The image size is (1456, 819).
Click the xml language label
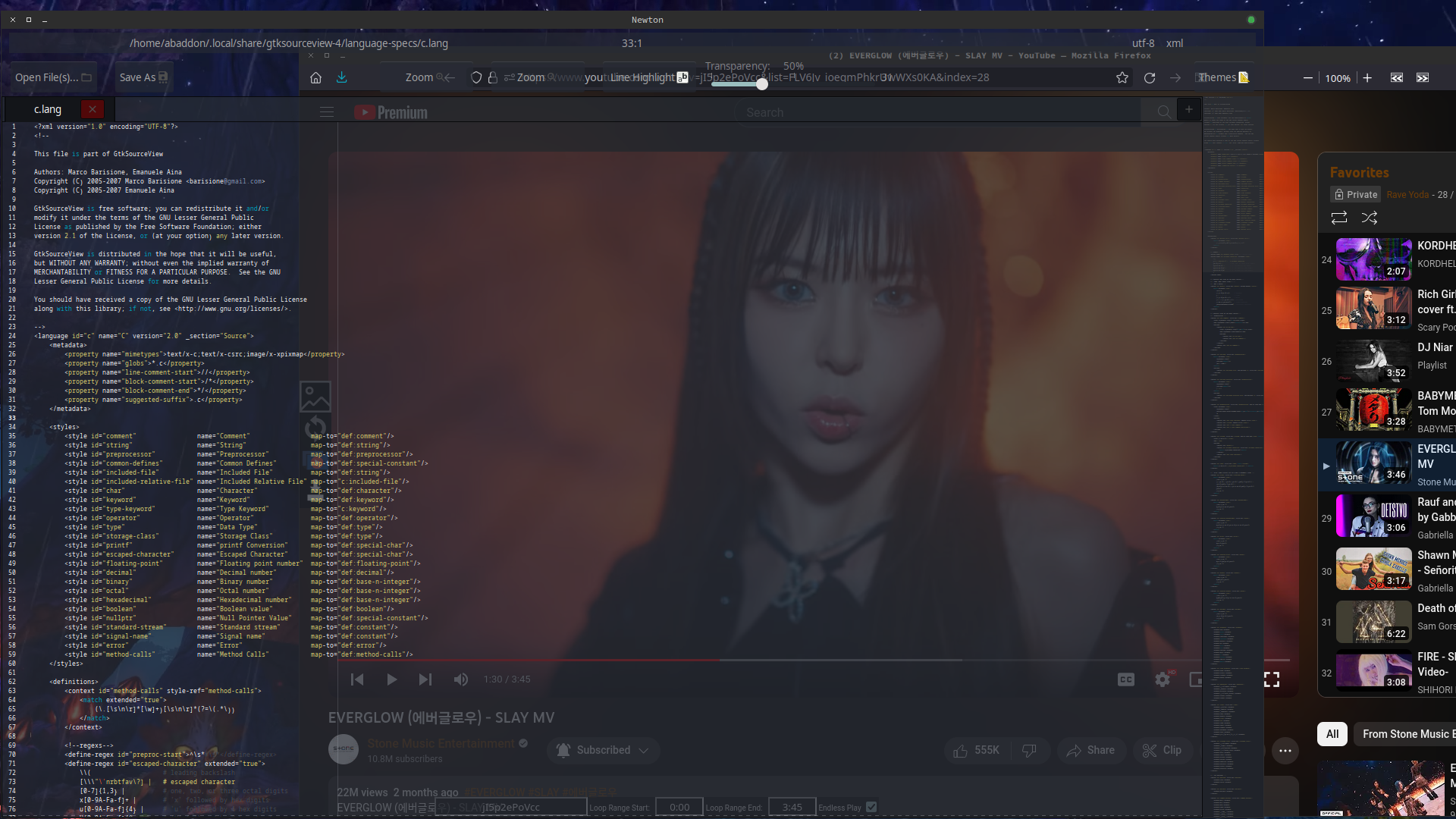click(x=1175, y=43)
